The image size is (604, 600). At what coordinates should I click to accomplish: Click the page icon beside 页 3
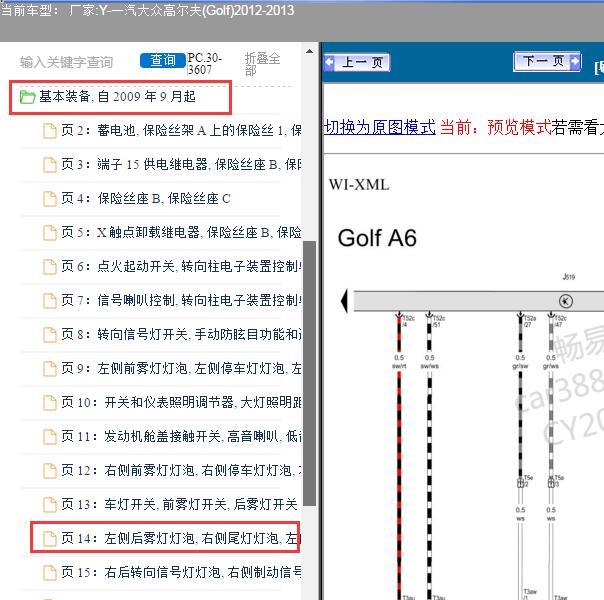click(50, 165)
